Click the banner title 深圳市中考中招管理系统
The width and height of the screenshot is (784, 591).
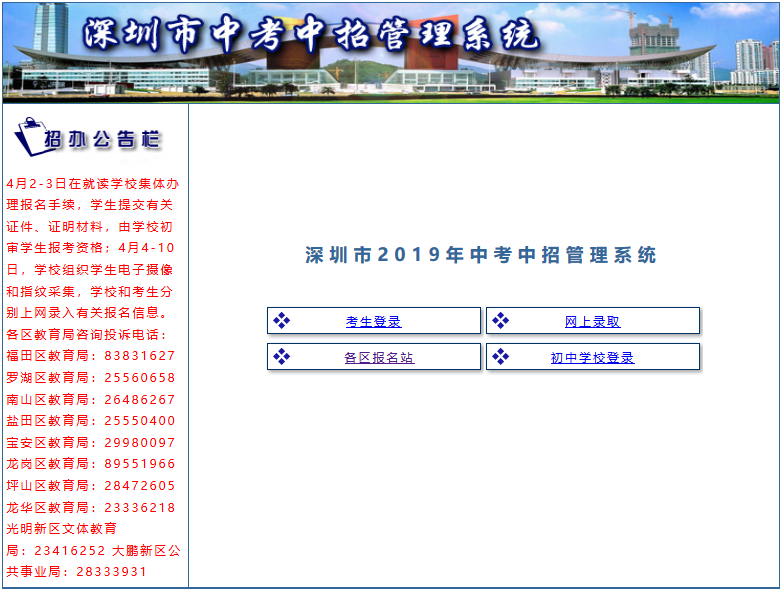(310, 35)
